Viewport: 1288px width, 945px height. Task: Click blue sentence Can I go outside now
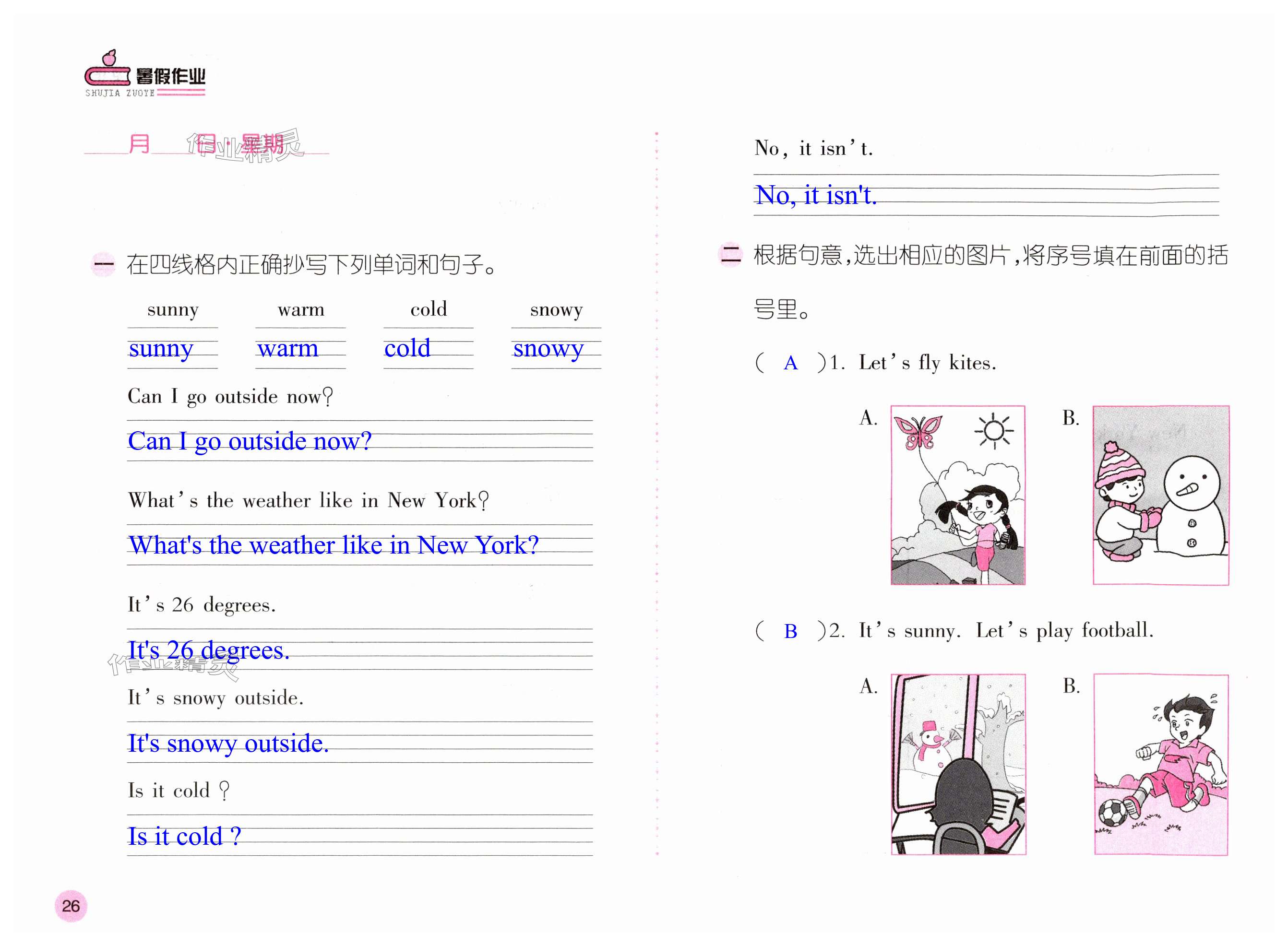(250, 442)
